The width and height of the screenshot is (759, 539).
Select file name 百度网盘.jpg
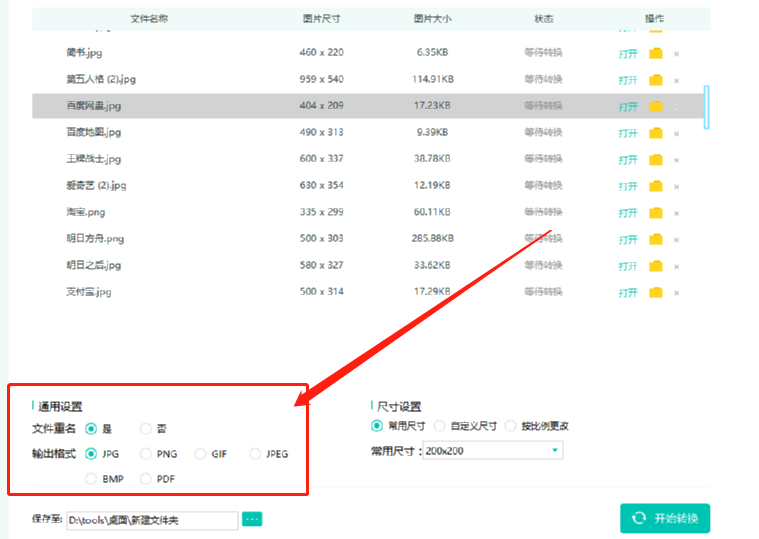click(93, 105)
